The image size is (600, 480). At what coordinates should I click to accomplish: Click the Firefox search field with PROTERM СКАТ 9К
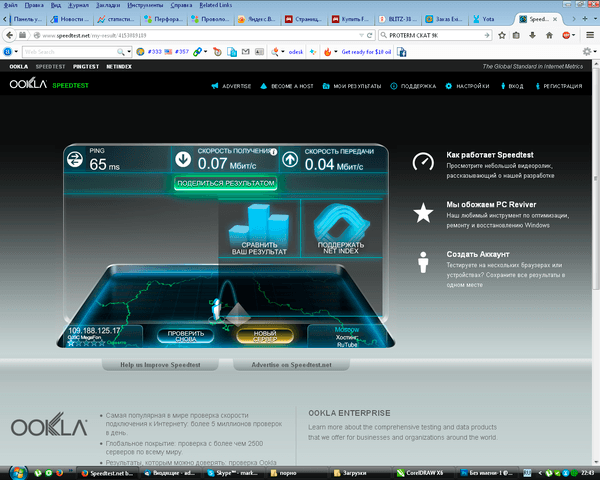coord(435,35)
